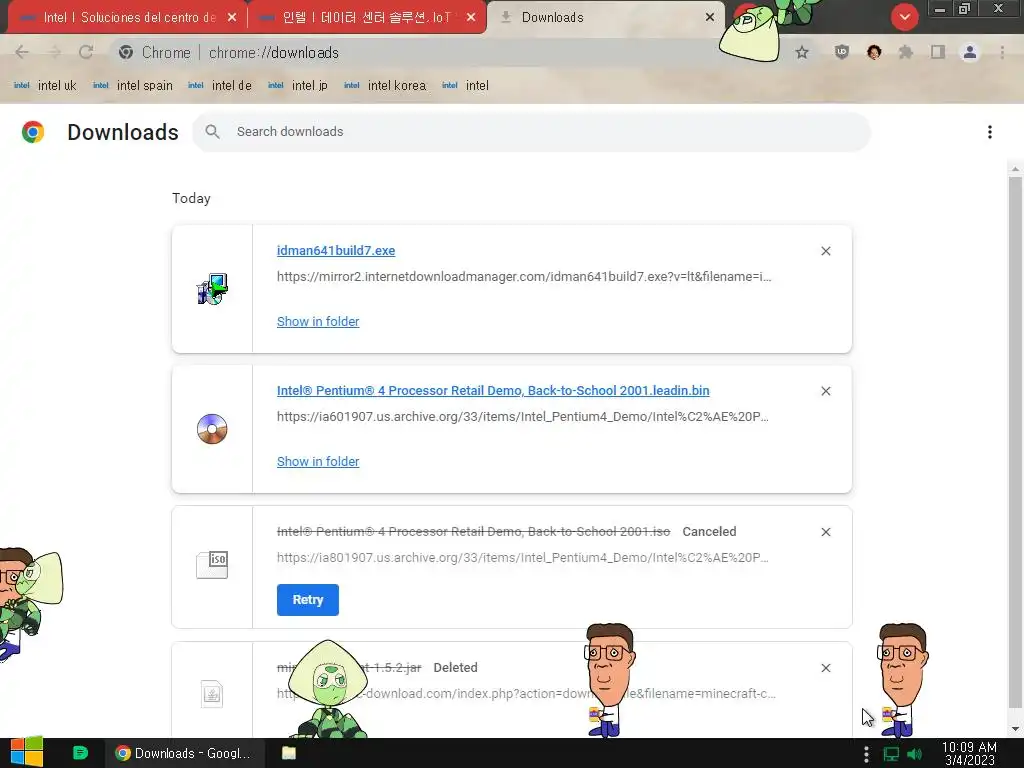1024x768 pixels.
Task: Open the last 'intel' bookmark
Action: pos(465,86)
